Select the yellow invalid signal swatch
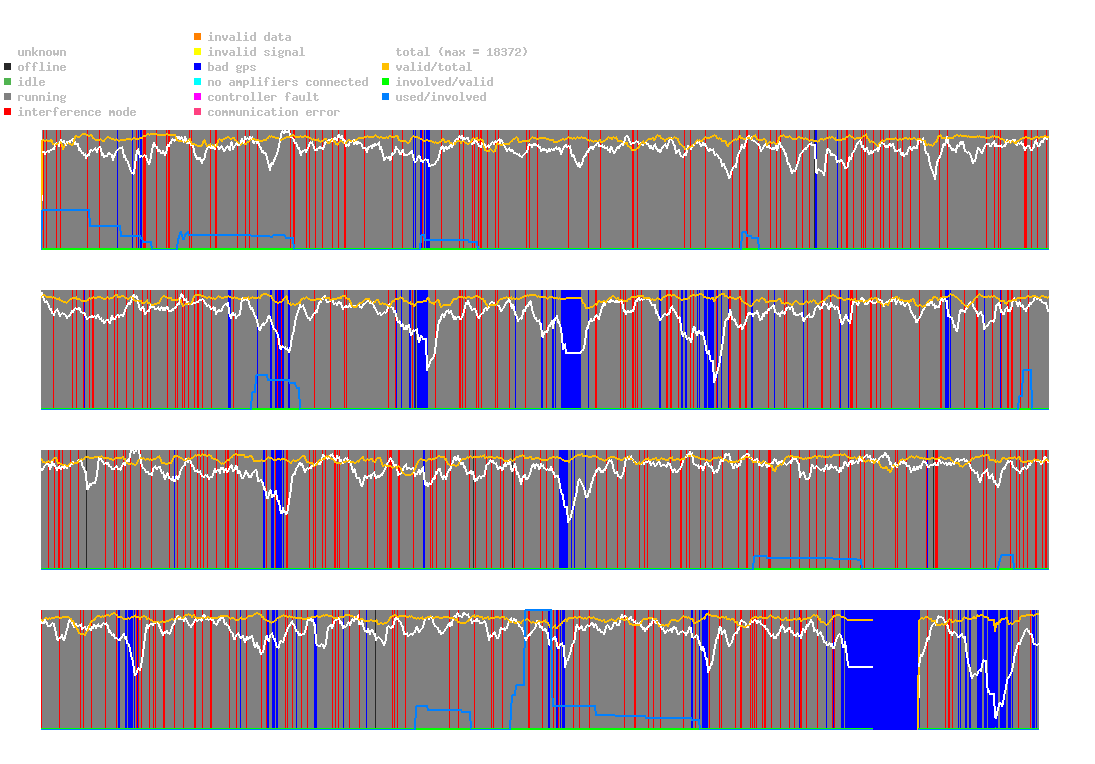Screen dimensions: 1095x764 click(x=198, y=52)
